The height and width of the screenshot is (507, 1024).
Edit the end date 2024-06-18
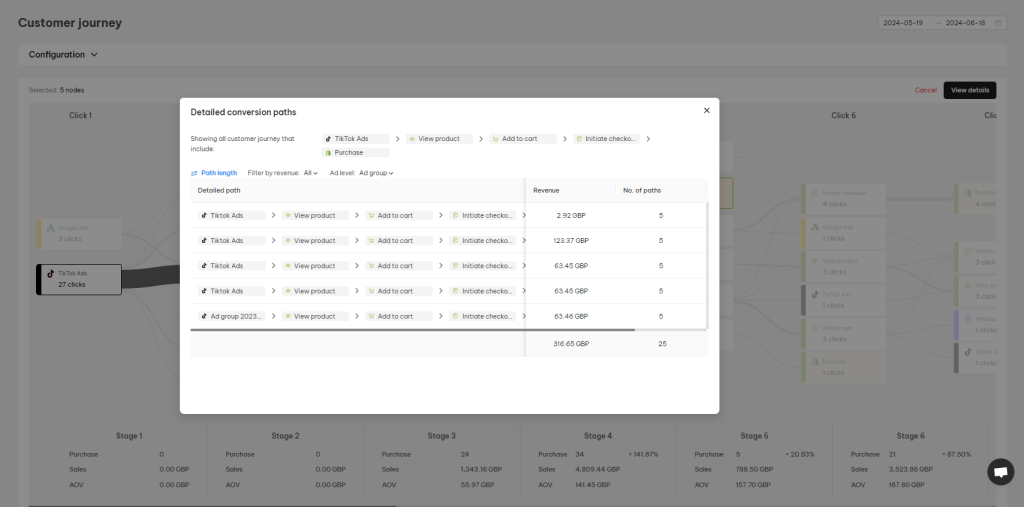[965, 23]
